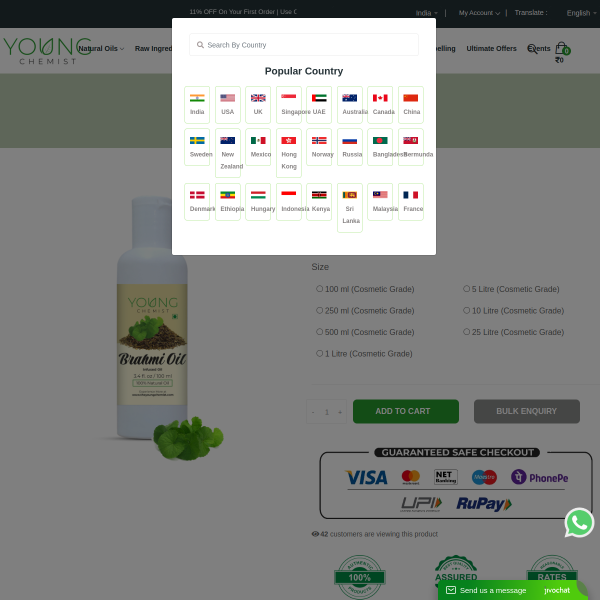Select New Zealand flag country
600x600 pixels.
tap(228, 153)
